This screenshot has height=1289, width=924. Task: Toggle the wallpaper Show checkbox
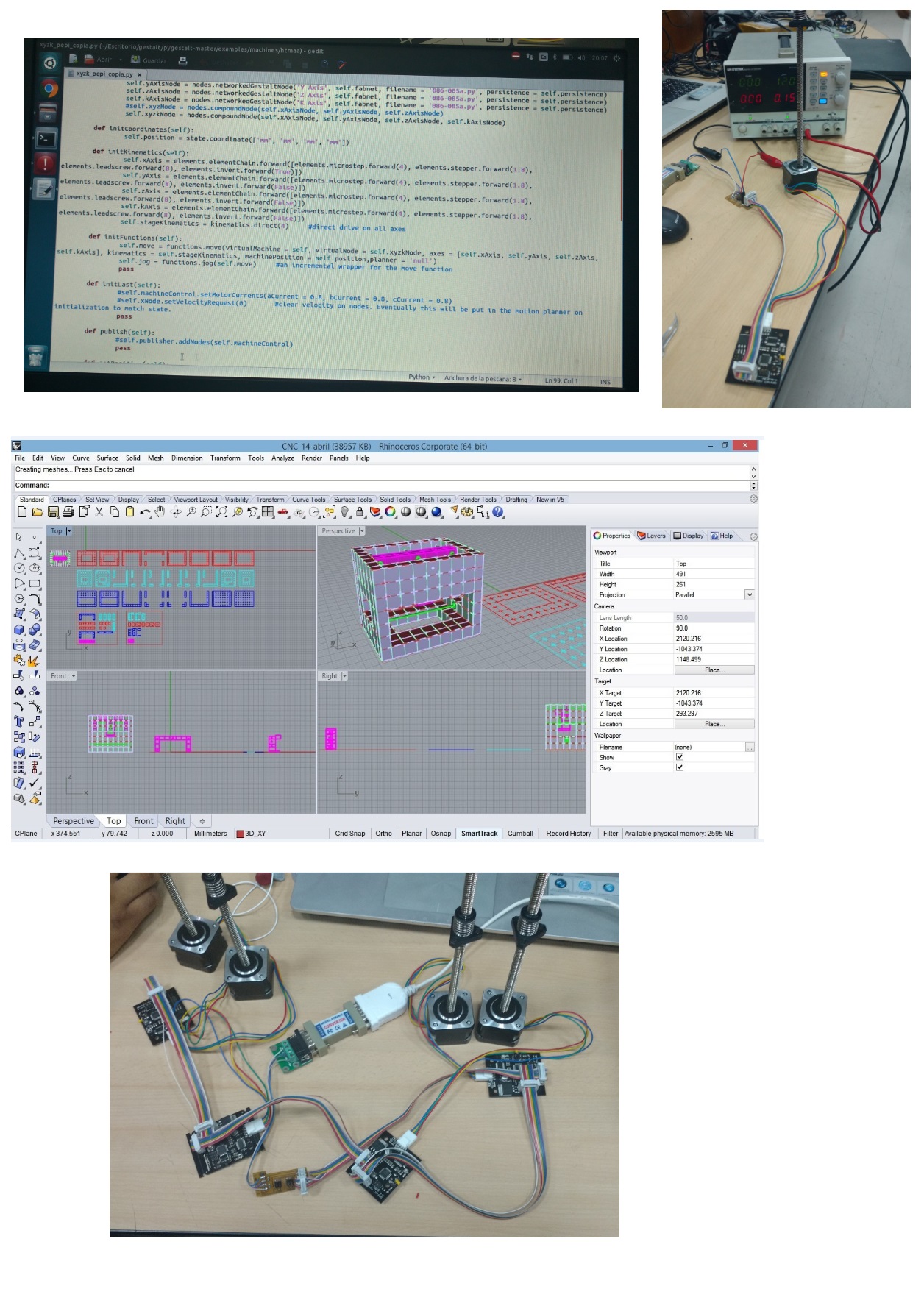[x=680, y=757]
